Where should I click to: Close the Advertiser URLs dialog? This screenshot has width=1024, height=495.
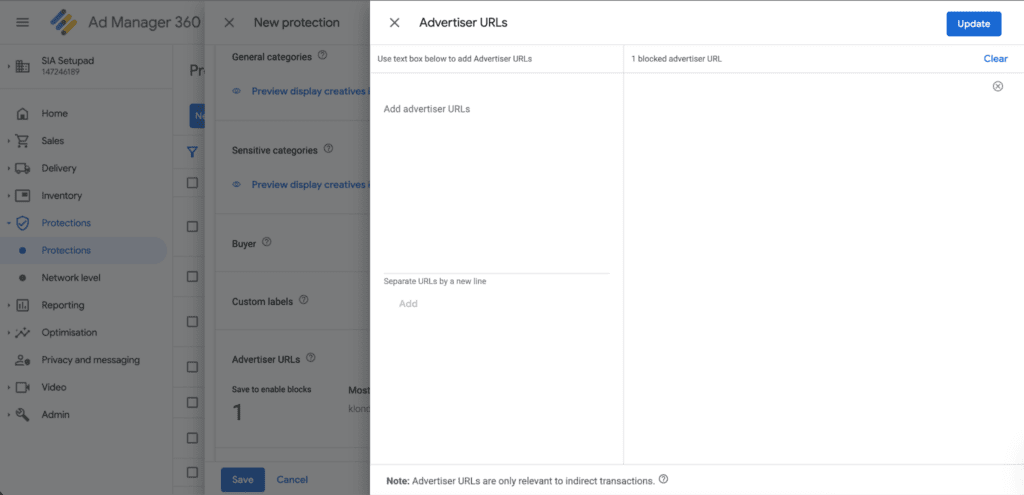click(x=394, y=23)
